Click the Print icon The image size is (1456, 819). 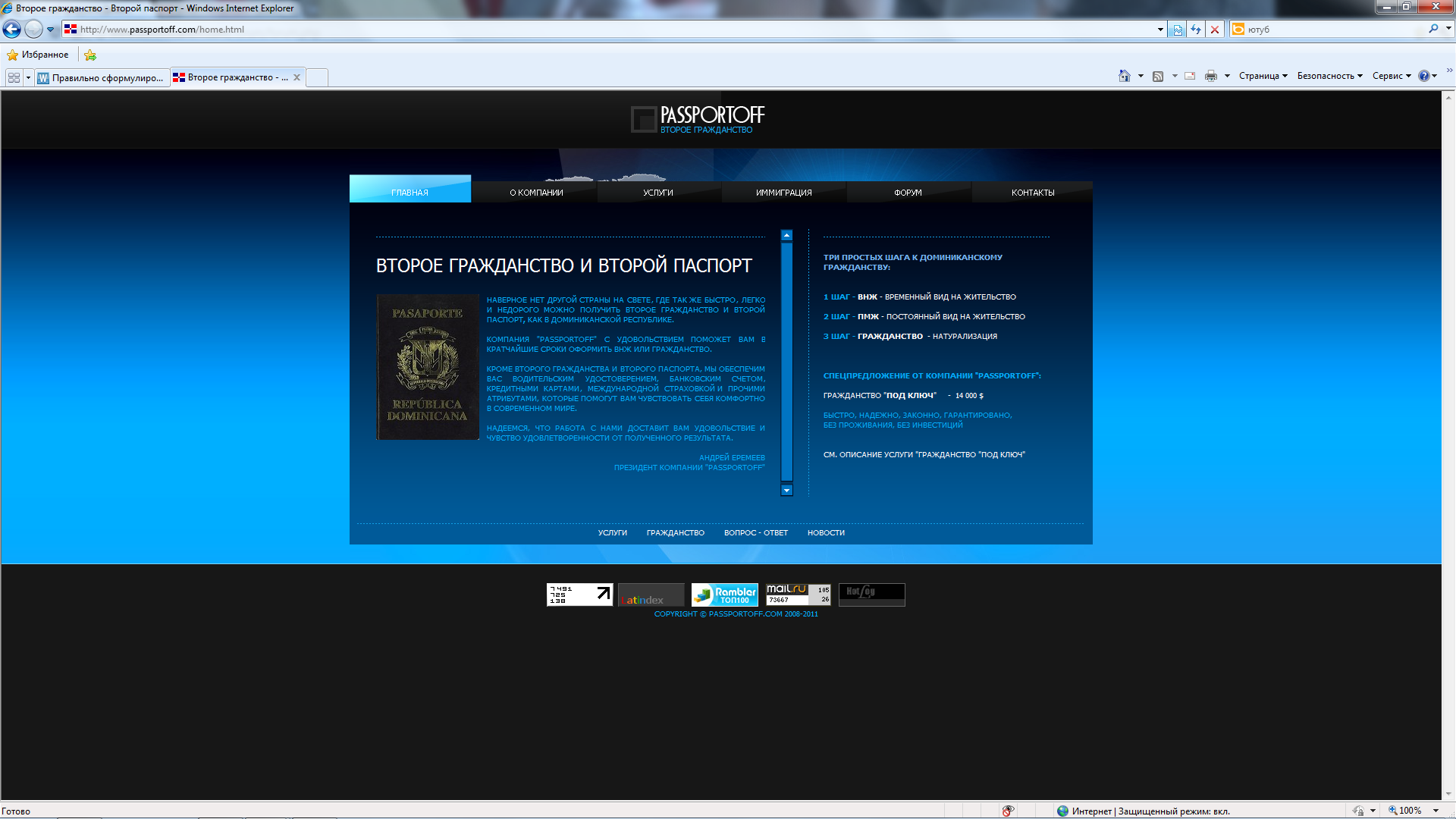(1211, 76)
